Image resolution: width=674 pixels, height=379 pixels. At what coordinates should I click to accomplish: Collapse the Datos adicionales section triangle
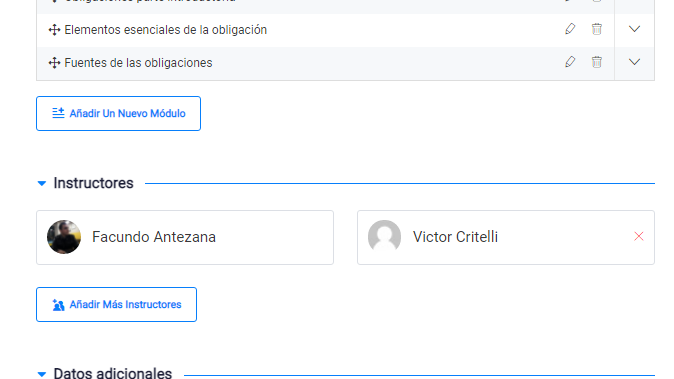[x=42, y=374]
